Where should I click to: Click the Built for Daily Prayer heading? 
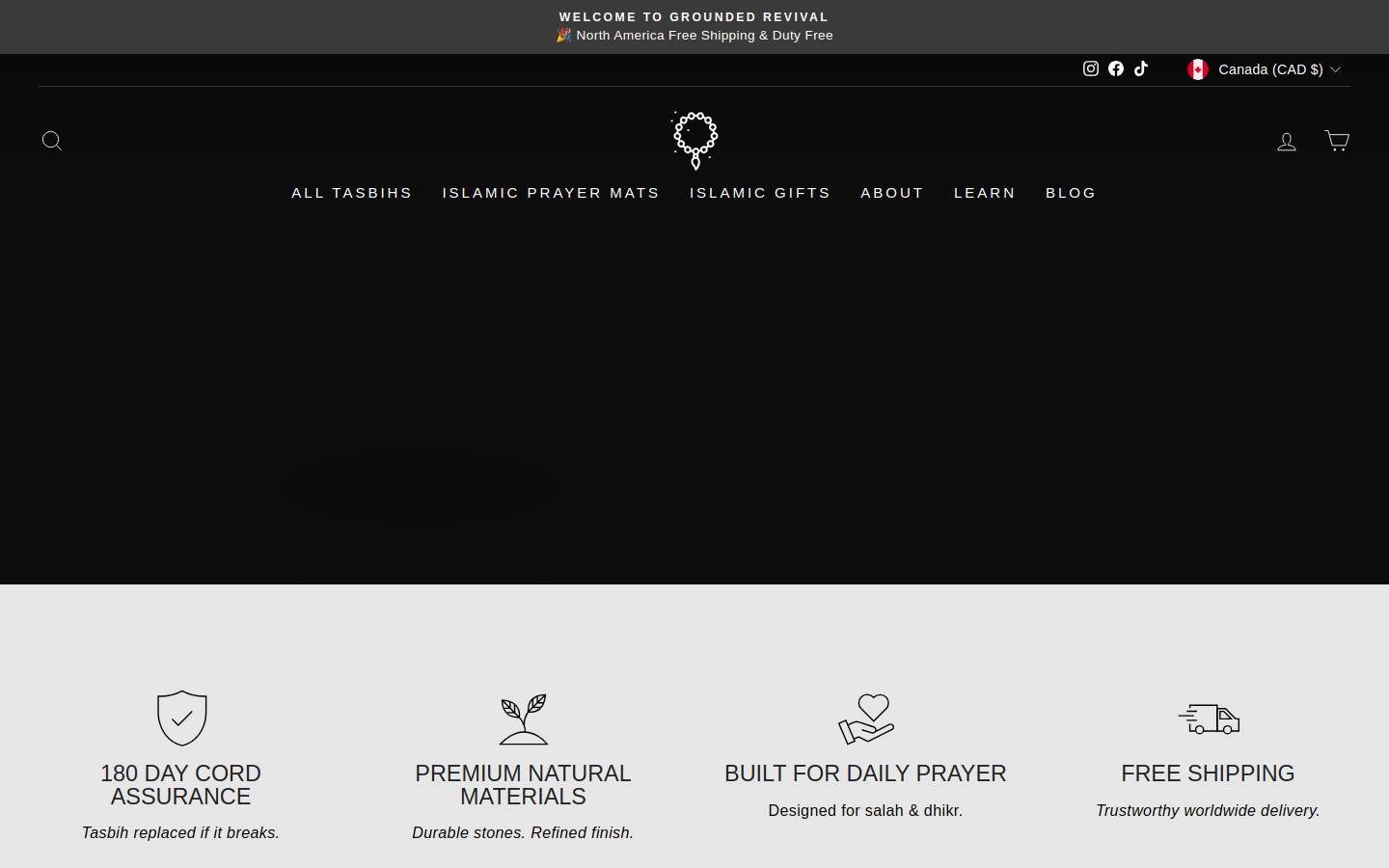[865, 773]
